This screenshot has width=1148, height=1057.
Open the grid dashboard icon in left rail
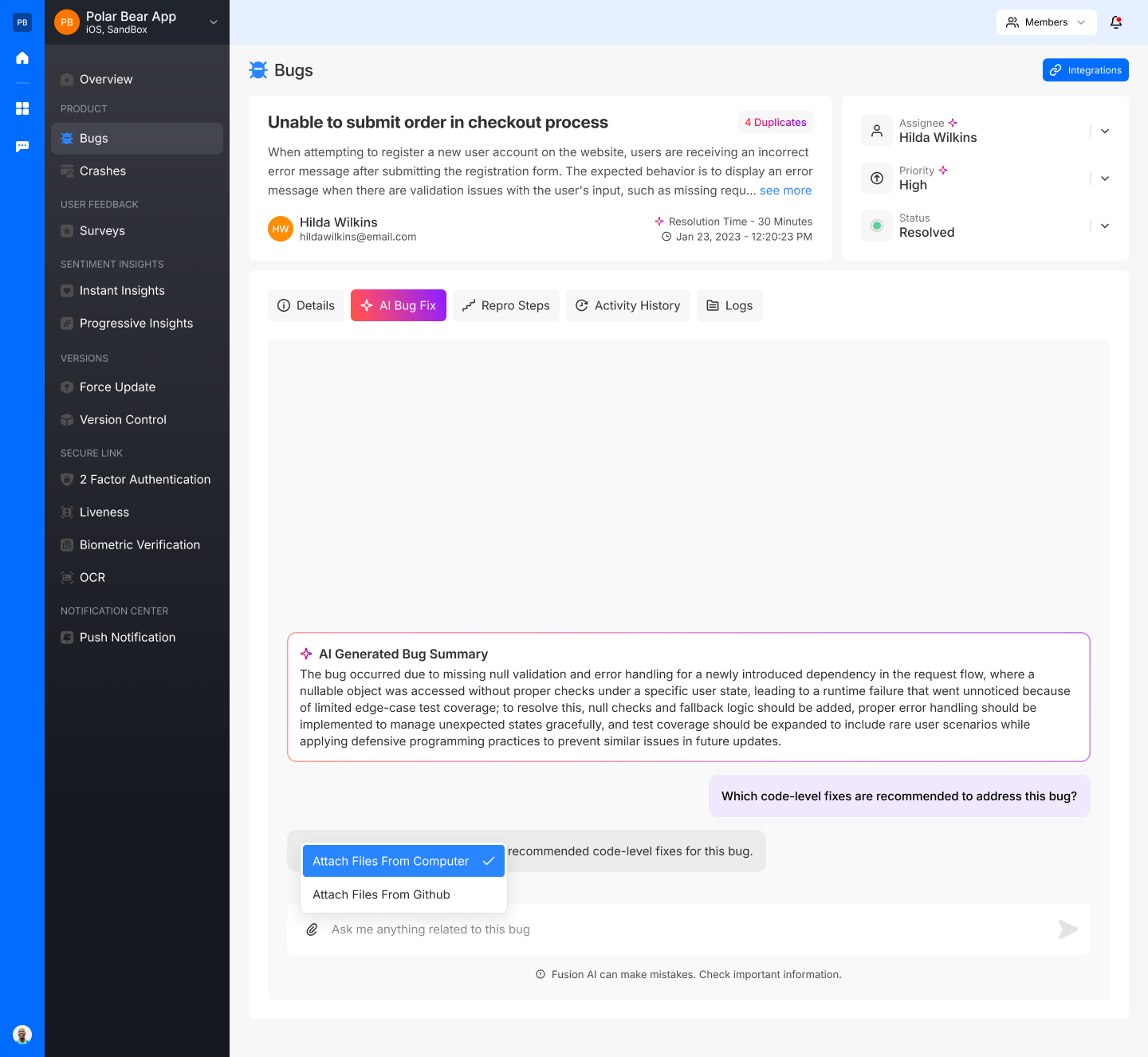tap(22, 108)
